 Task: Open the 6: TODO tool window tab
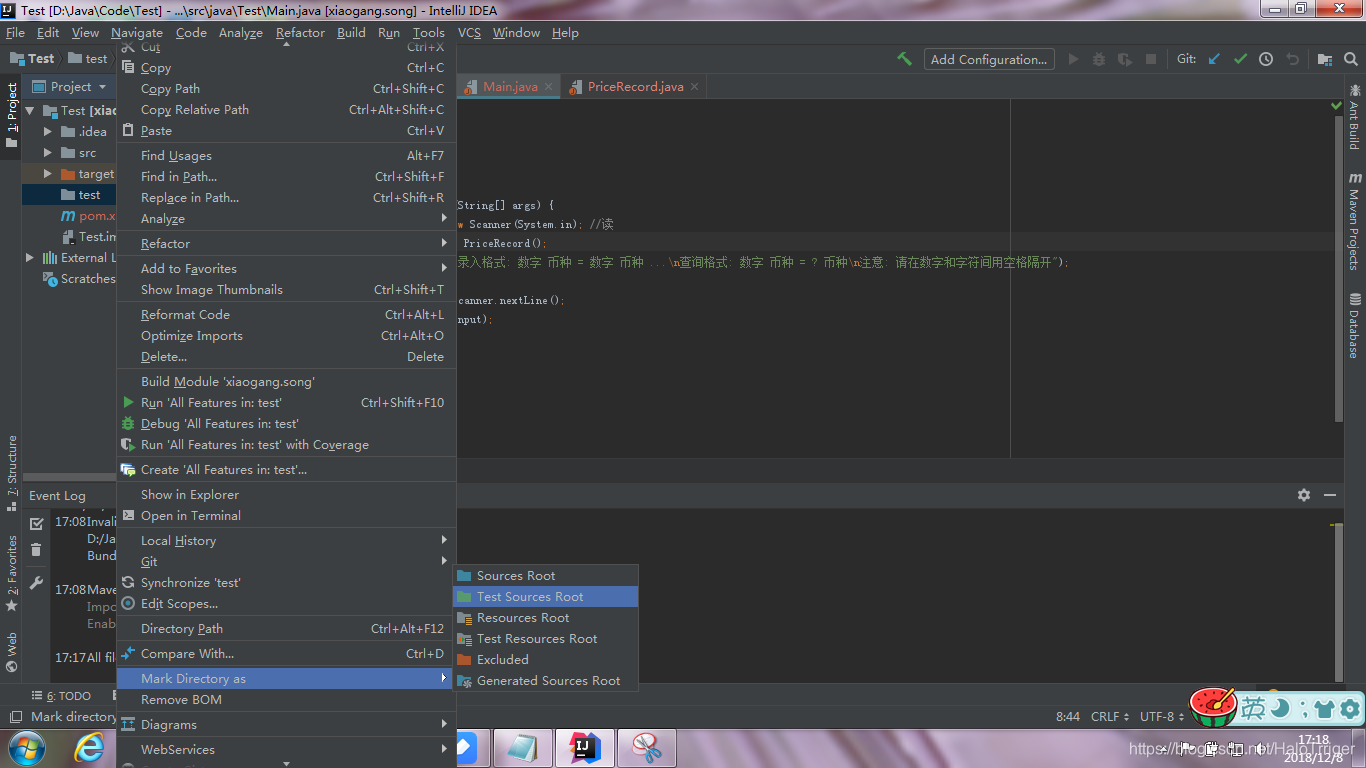(x=61, y=696)
